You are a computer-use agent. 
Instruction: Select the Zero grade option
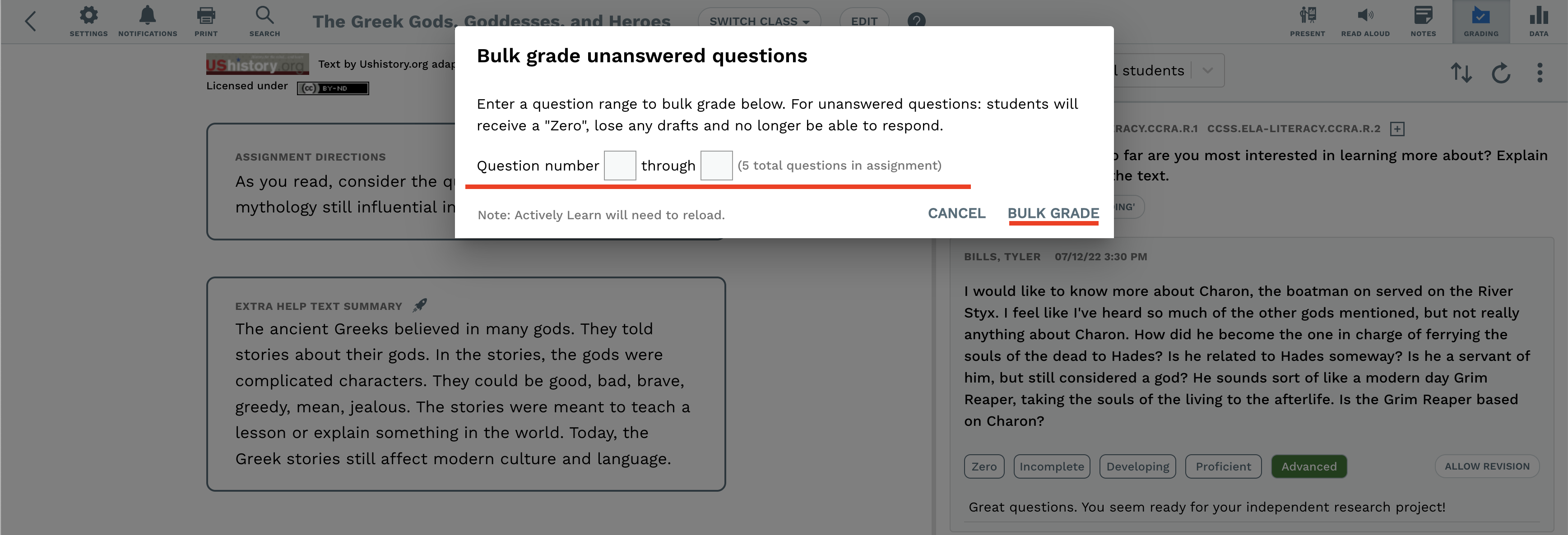click(983, 466)
